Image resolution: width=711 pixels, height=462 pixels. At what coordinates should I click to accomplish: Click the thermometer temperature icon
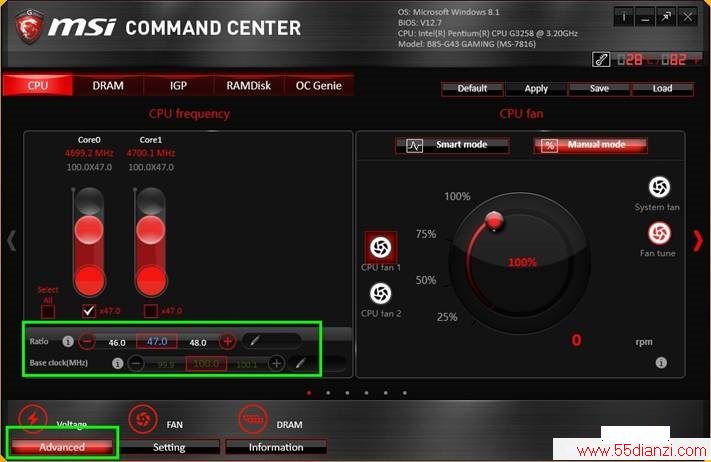click(x=601, y=59)
